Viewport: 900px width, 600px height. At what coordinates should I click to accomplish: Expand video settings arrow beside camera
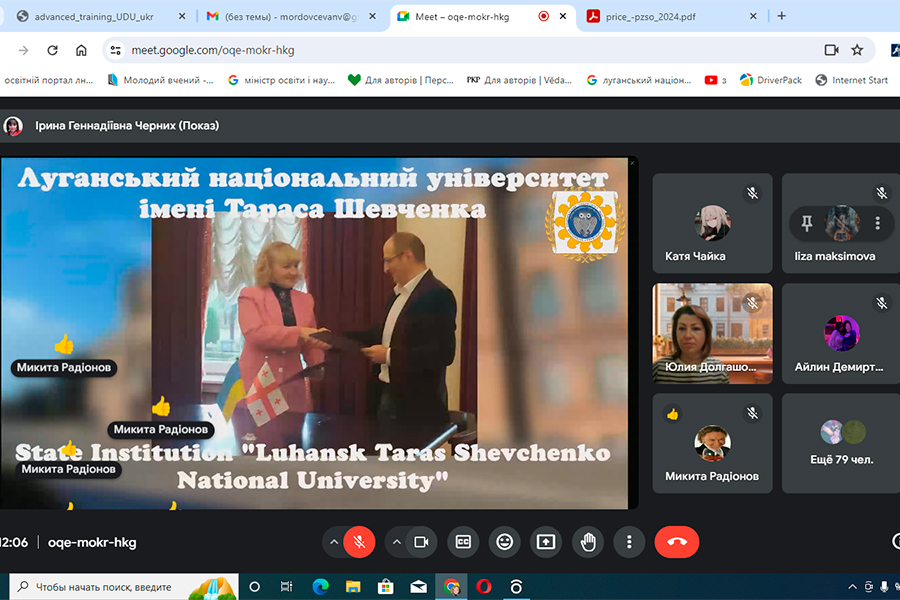point(397,542)
